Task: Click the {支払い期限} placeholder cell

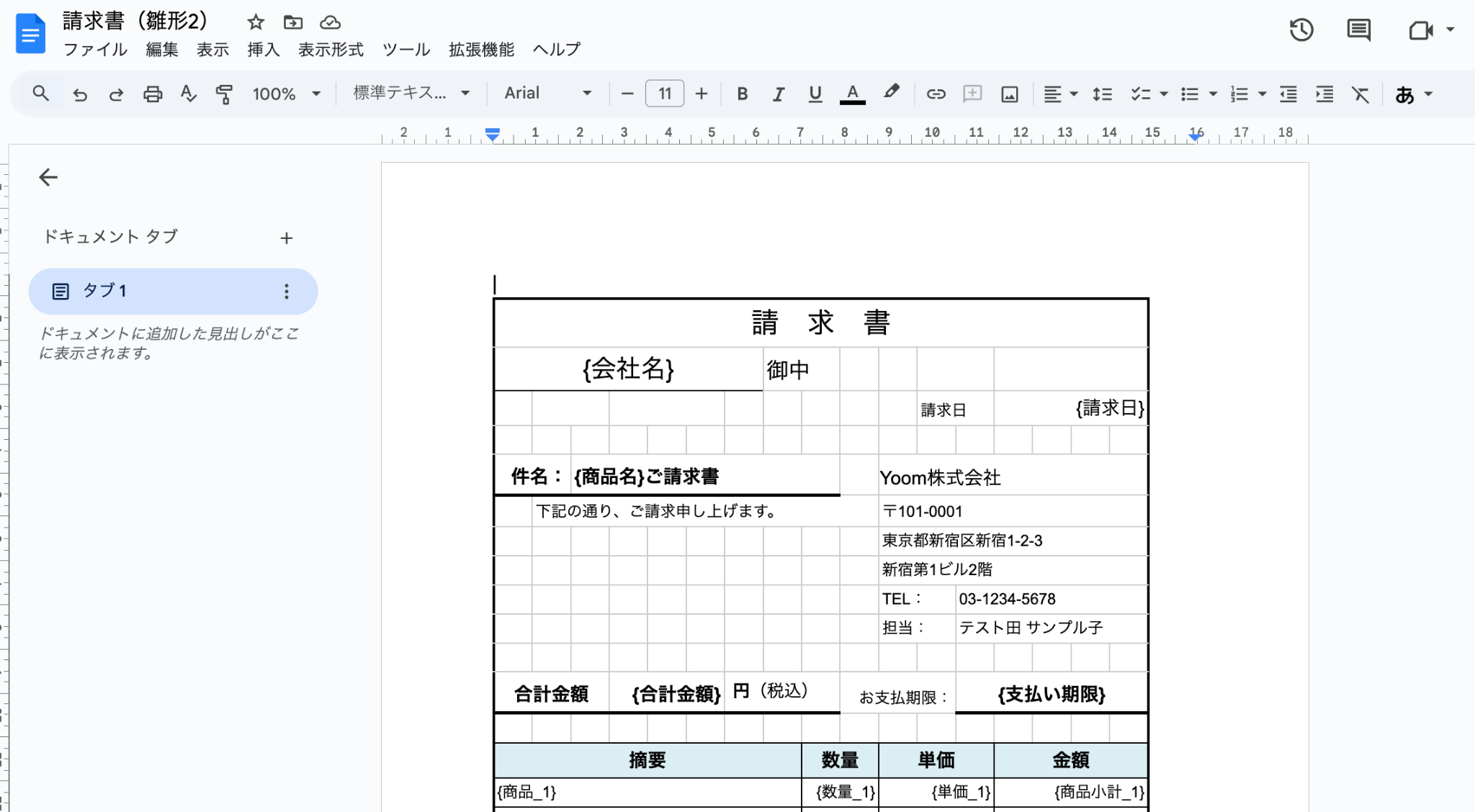Action: coord(1051,694)
